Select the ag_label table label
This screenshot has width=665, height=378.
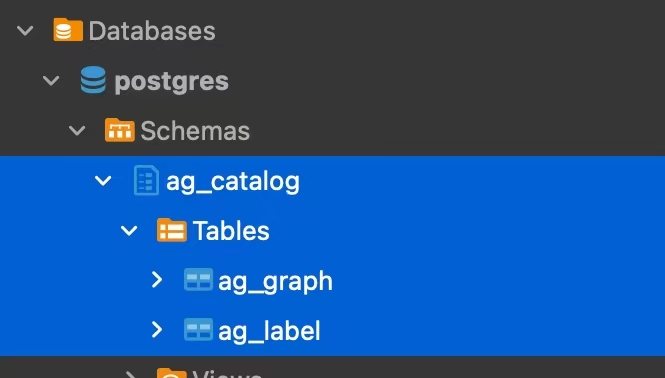[x=269, y=331]
